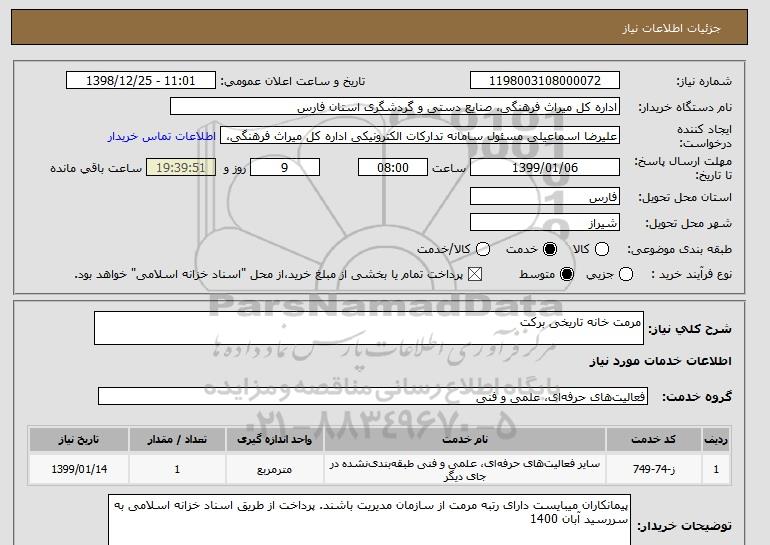
Task: Toggle the Islamic treasury payment checkbox
Action: (x=474, y=274)
